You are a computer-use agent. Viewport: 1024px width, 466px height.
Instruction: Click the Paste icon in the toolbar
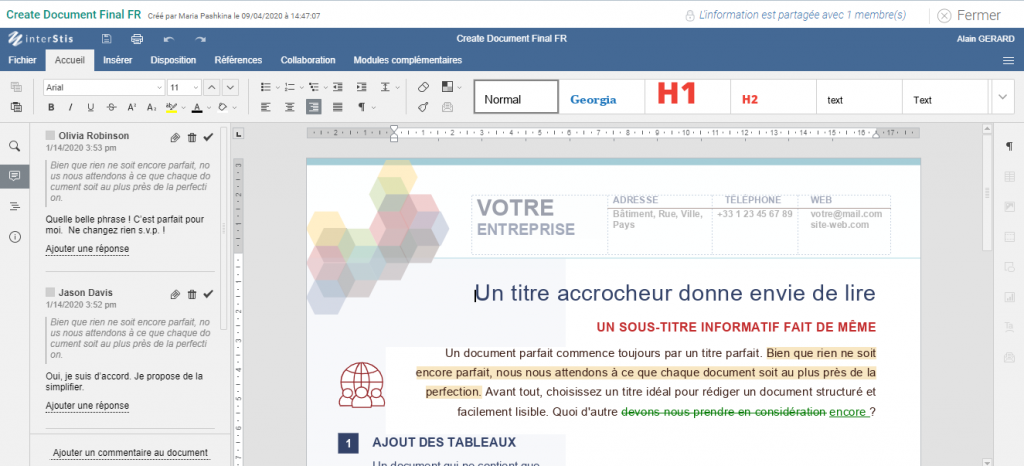pyautogui.click(x=16, y=107)
